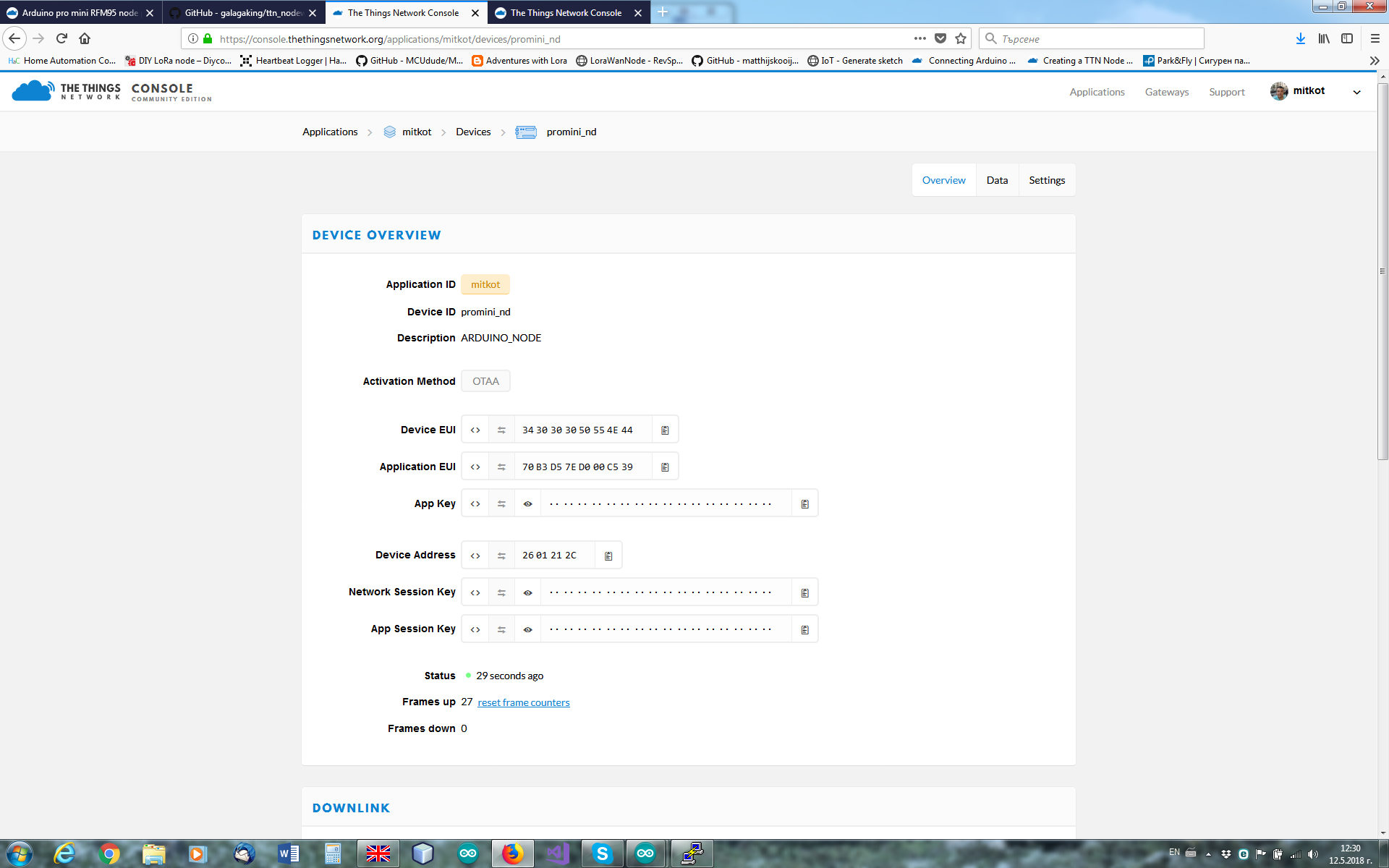The height and width of the screenshot is (868, 1389).
Task: Open the device Settings tab
Action: [x=1047, y=180]
